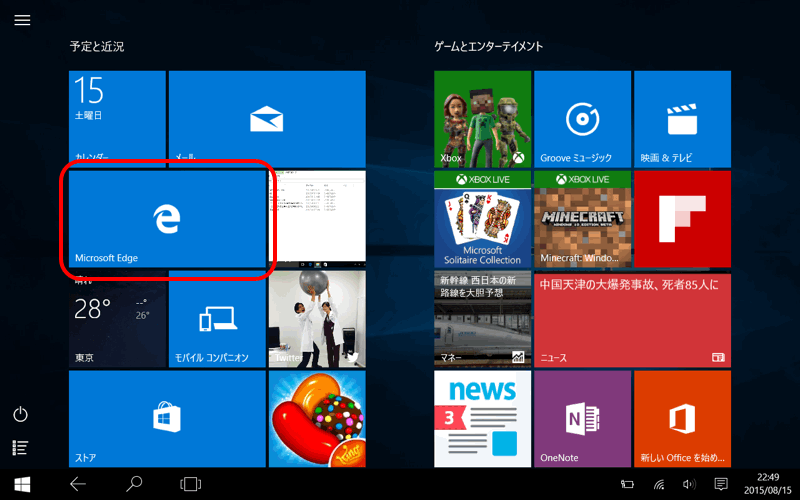Open the red Flipboard tile
Screen dimensions: 800x500
[683, 219]
